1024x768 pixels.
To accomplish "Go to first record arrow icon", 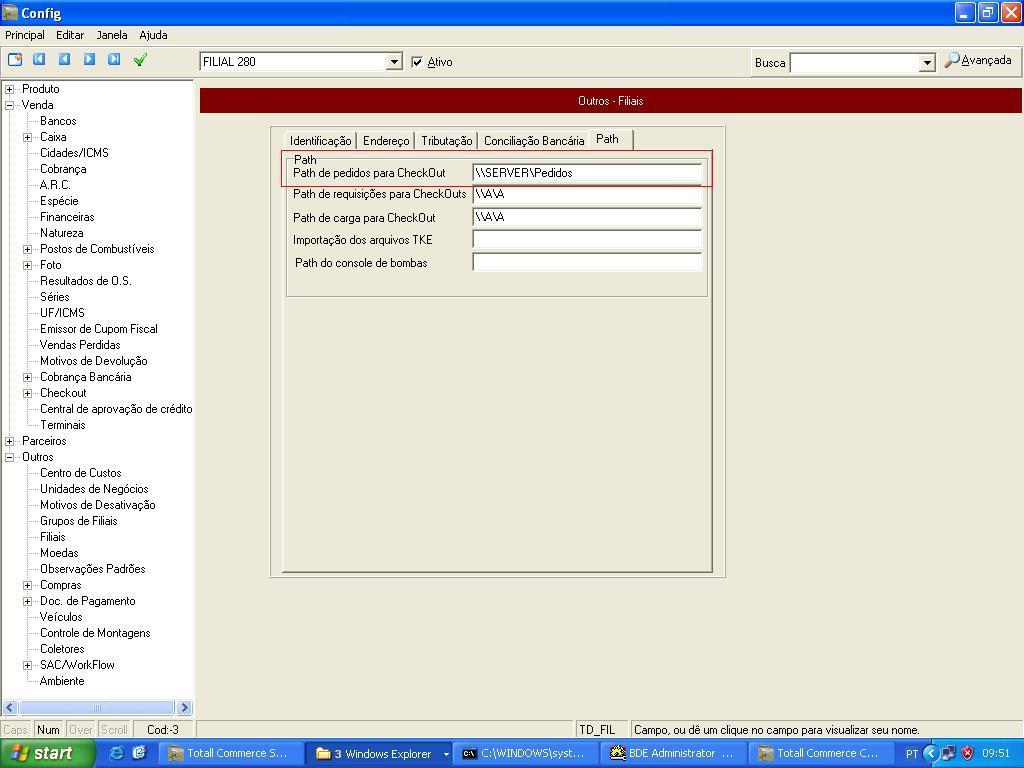I will click(39, 60).
